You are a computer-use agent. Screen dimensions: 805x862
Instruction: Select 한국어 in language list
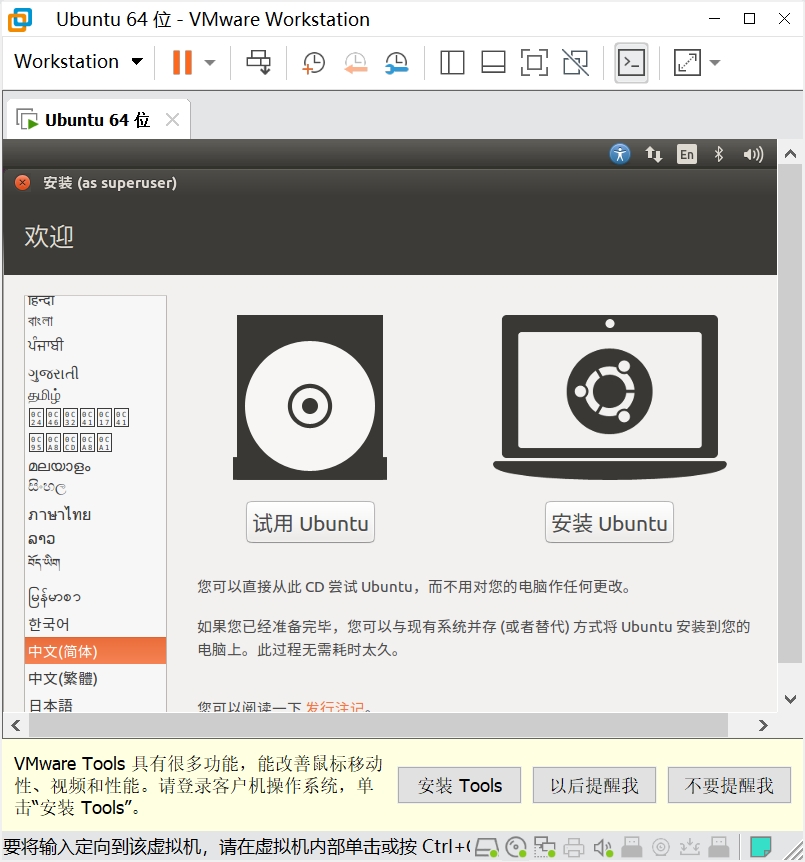point(95,625)
